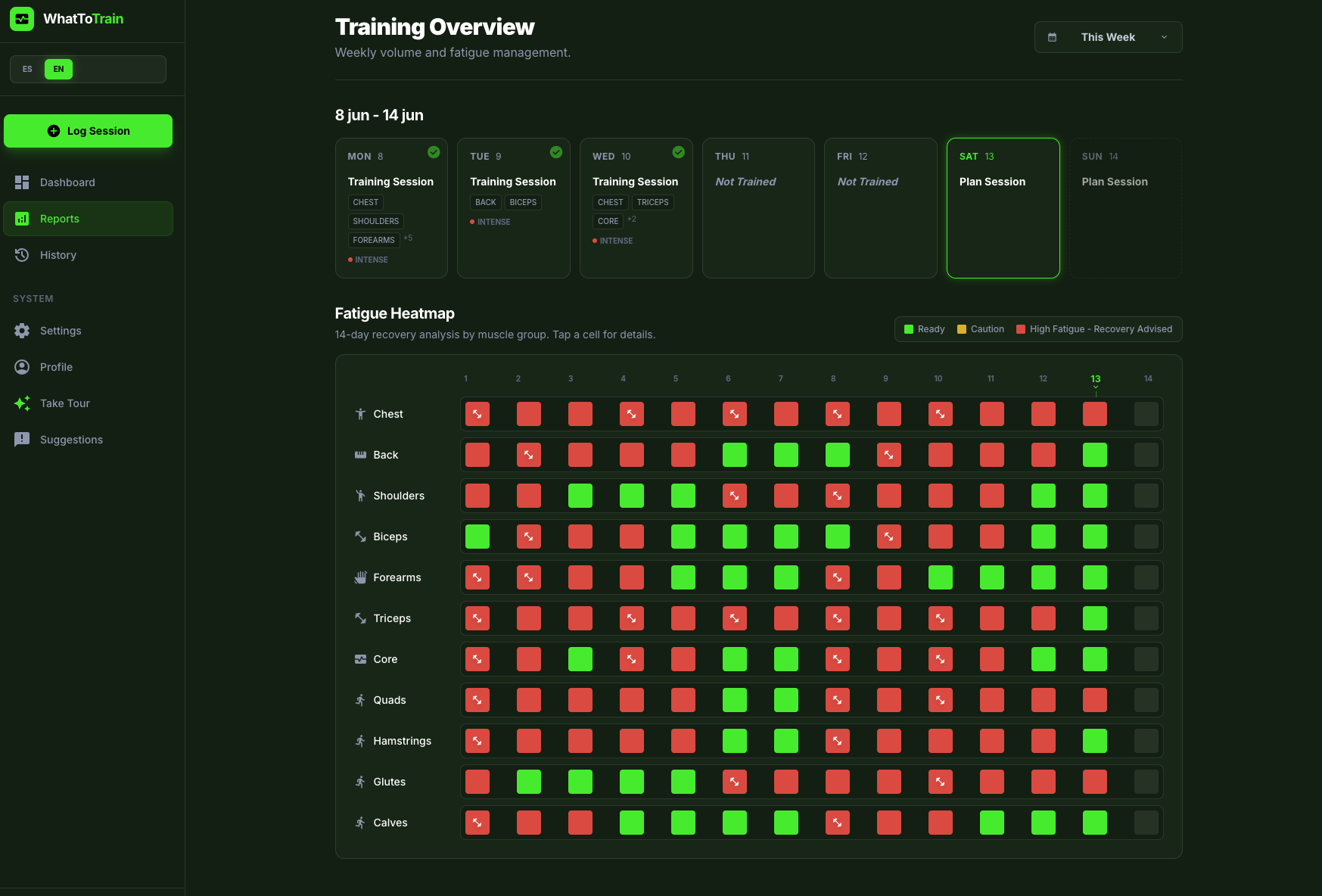The width and height of the screenshot is (1322, 896).
Task: Click the Calves running figure icon
Action: pos(360,823)
